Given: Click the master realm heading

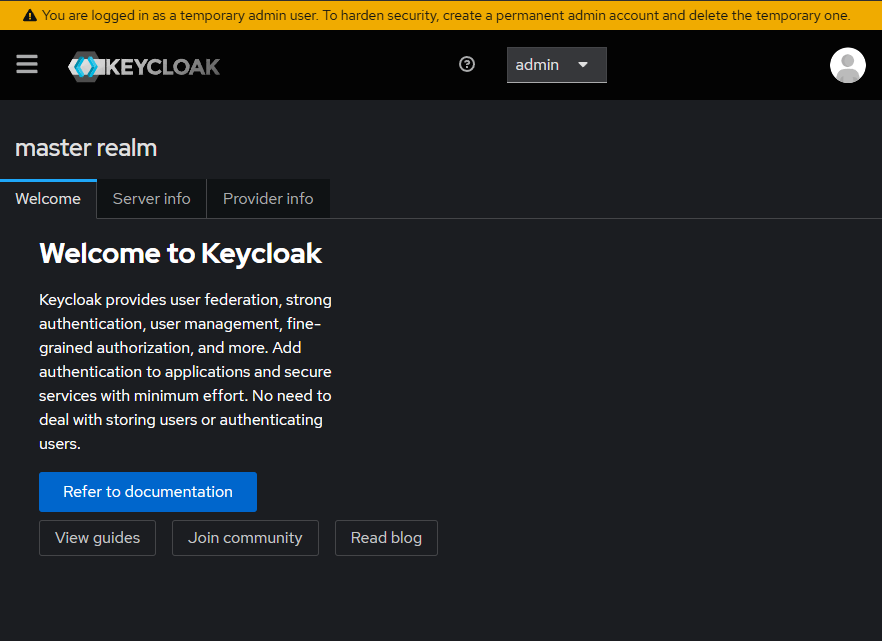Looking at the screenshot, I should click(86, 148).
